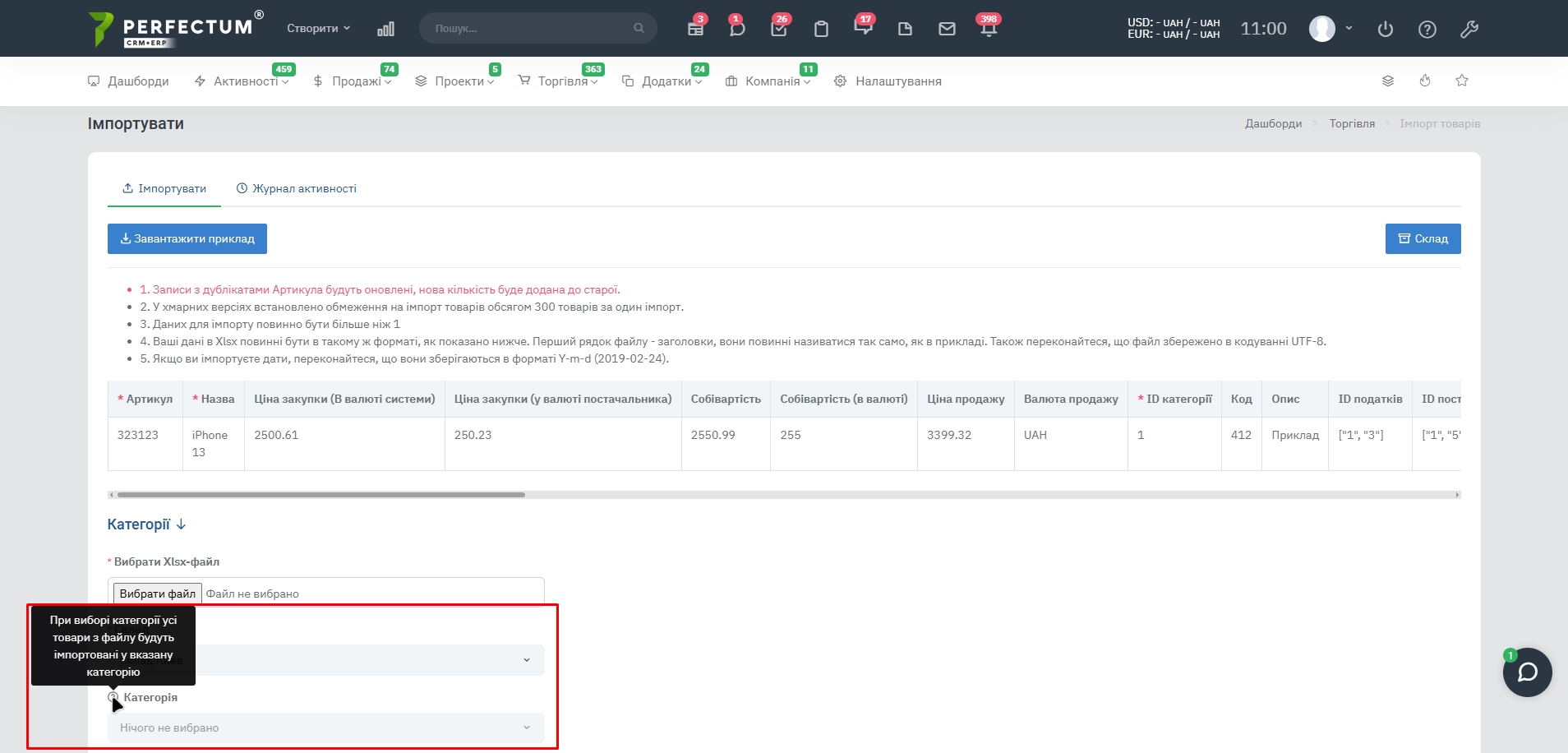
Task: Open the statistics bar chart icon
Action: point(385,29)
